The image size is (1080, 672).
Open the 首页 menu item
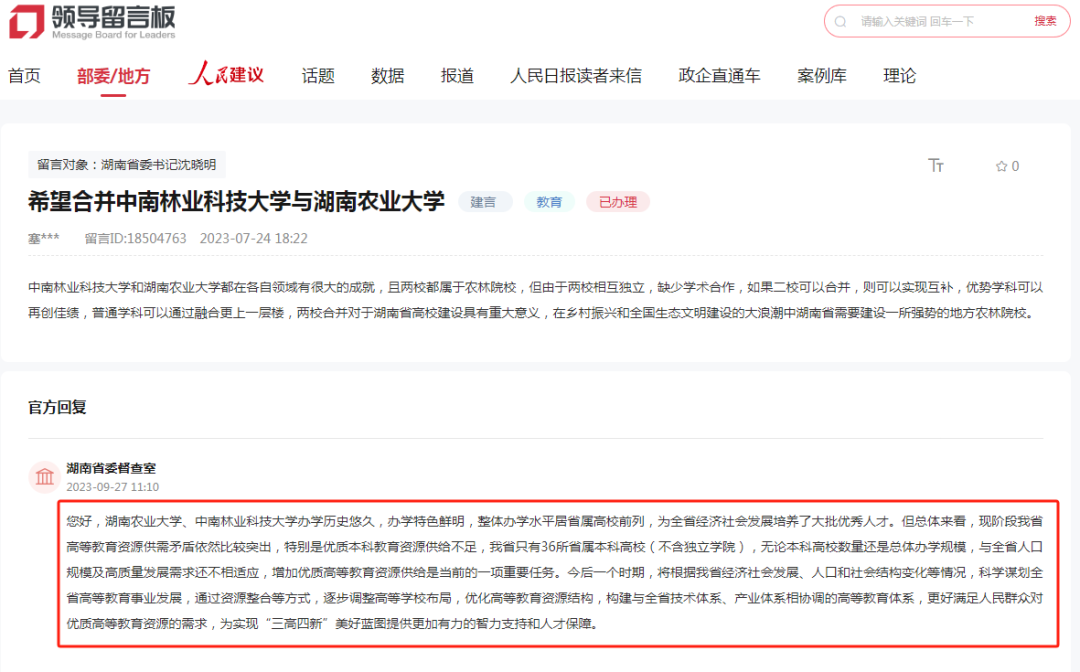pos(24,75)
